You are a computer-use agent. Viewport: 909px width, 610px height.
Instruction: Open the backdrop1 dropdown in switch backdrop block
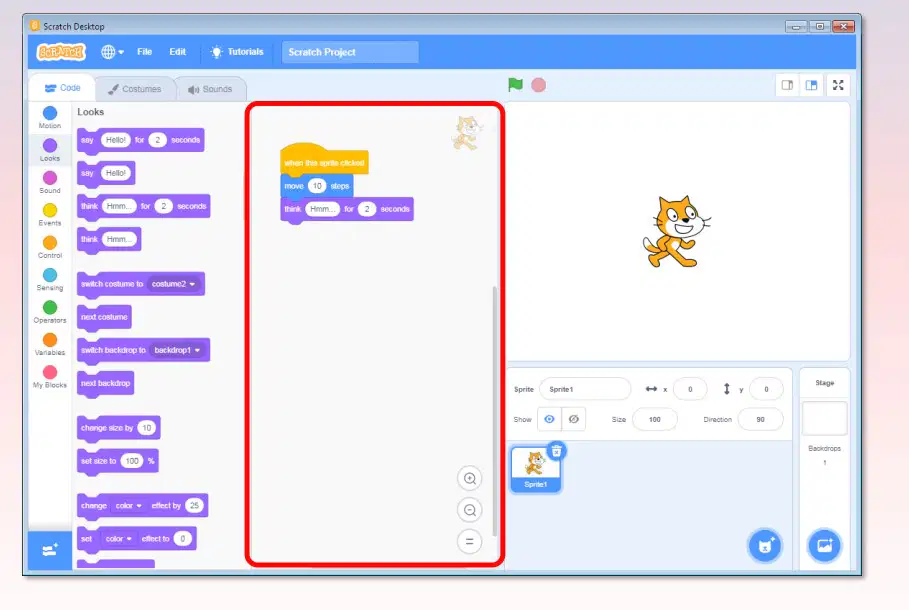pos(177,350)
